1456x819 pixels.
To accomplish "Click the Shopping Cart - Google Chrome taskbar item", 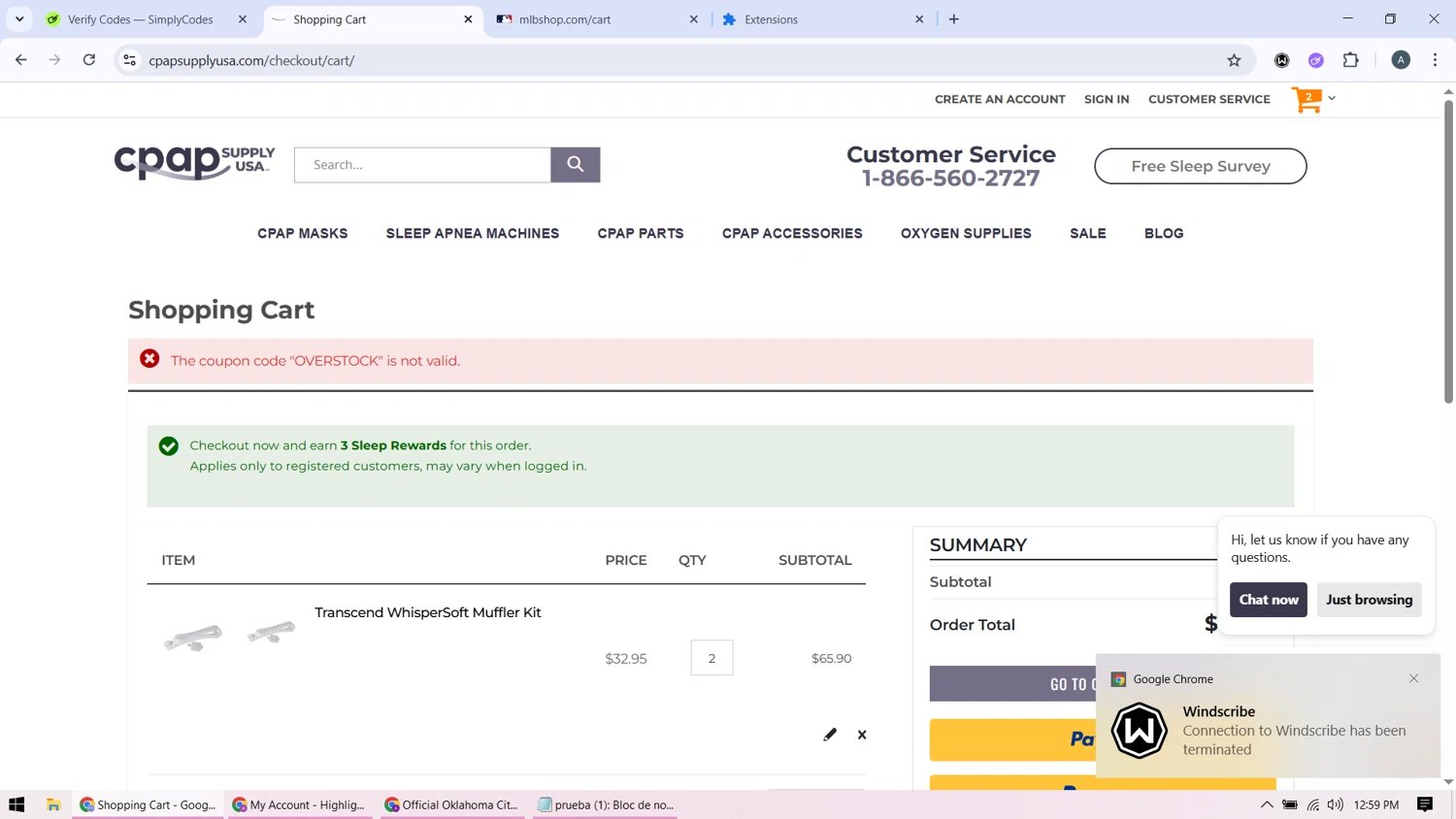I will (x=148, y=804).
